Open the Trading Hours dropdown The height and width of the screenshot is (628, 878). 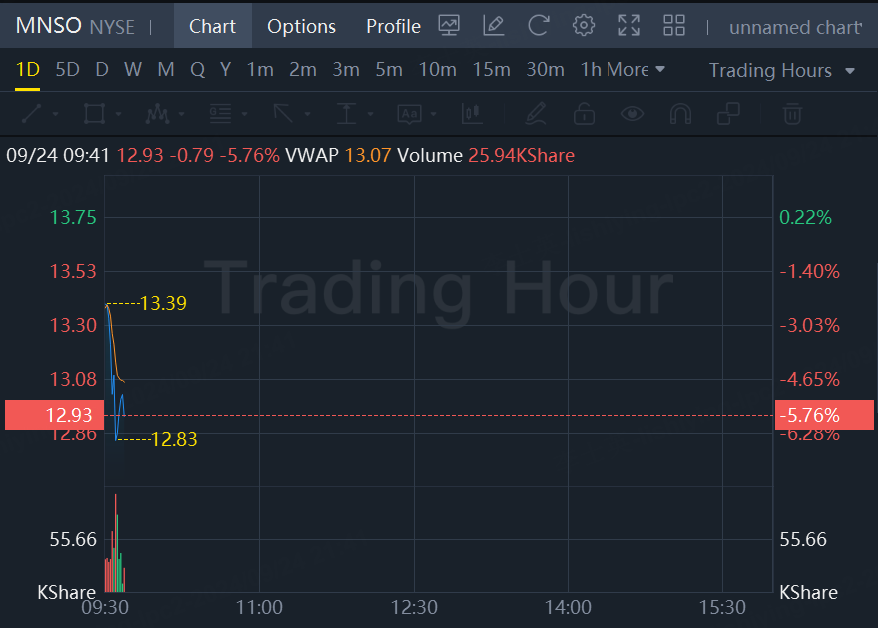(781, 70)
